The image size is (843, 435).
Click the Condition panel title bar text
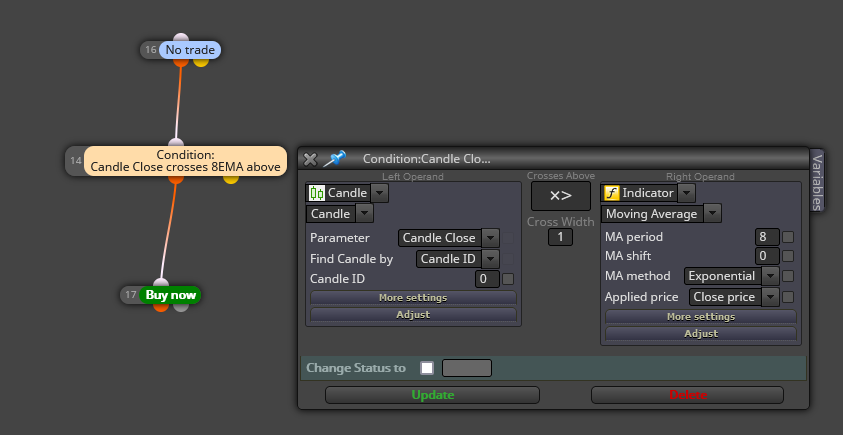[426, 159]
